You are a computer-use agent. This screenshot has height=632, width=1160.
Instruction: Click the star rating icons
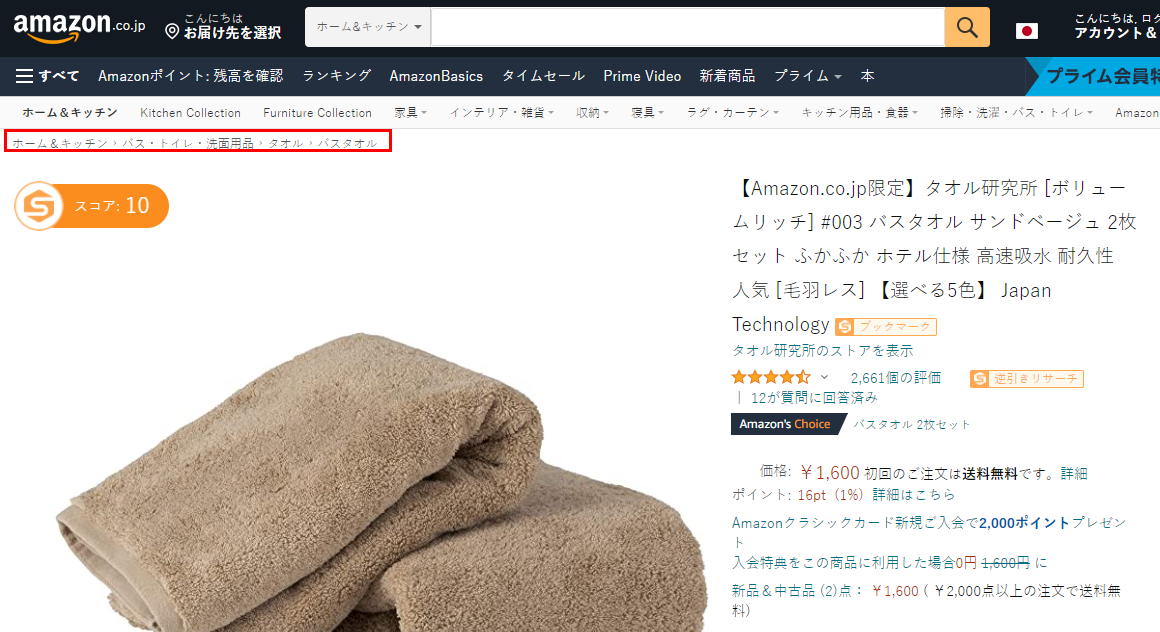[x=771, y=377]
